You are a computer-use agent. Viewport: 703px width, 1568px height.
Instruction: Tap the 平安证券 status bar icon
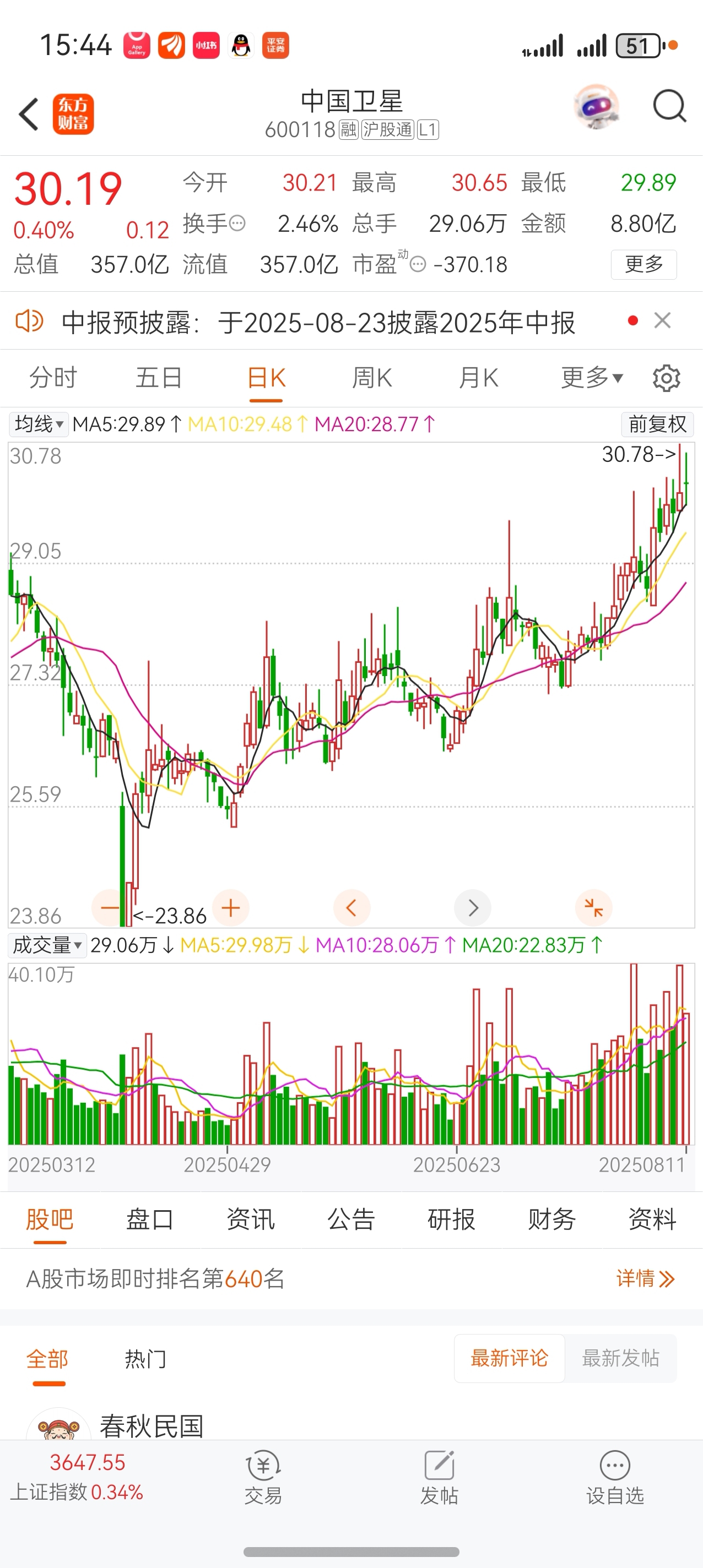click(x=276, y=45)
